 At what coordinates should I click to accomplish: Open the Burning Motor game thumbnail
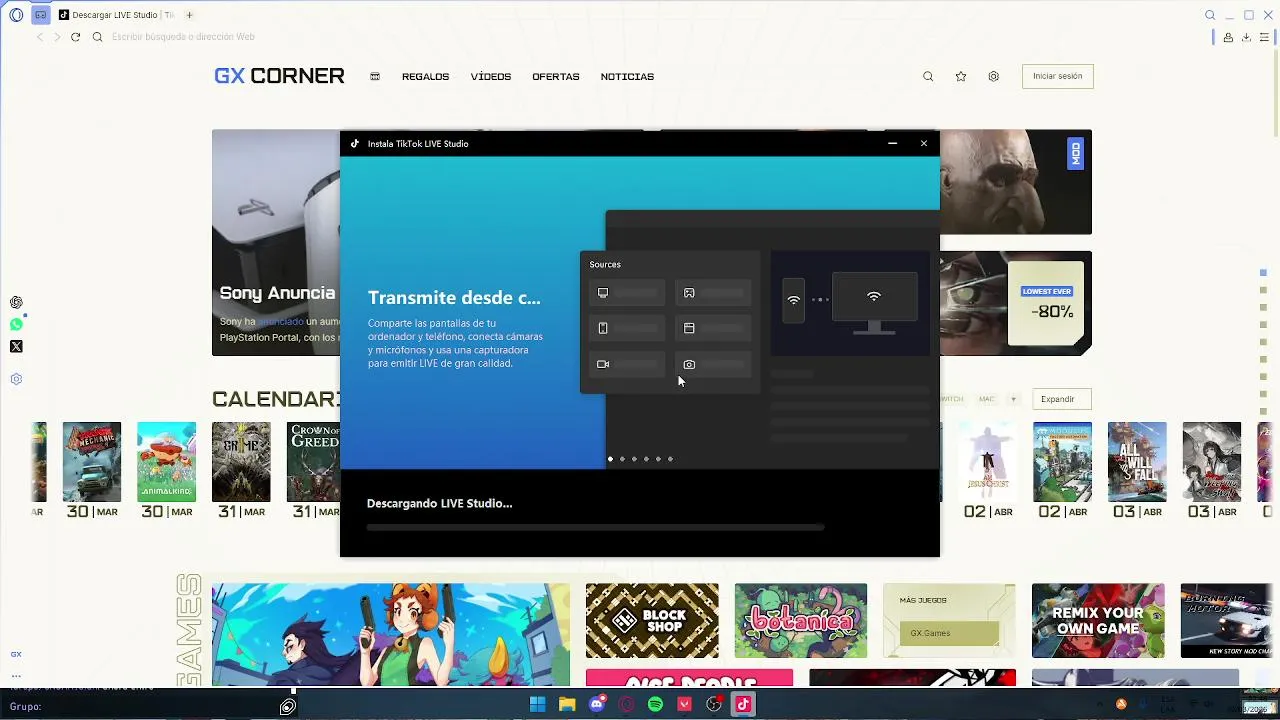tap(1227, 621)
